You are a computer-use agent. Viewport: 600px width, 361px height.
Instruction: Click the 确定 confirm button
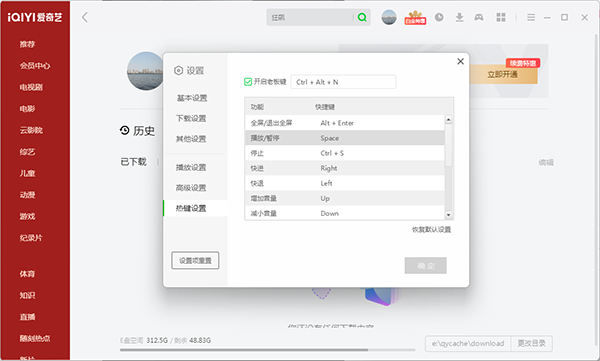pos(426,265)
